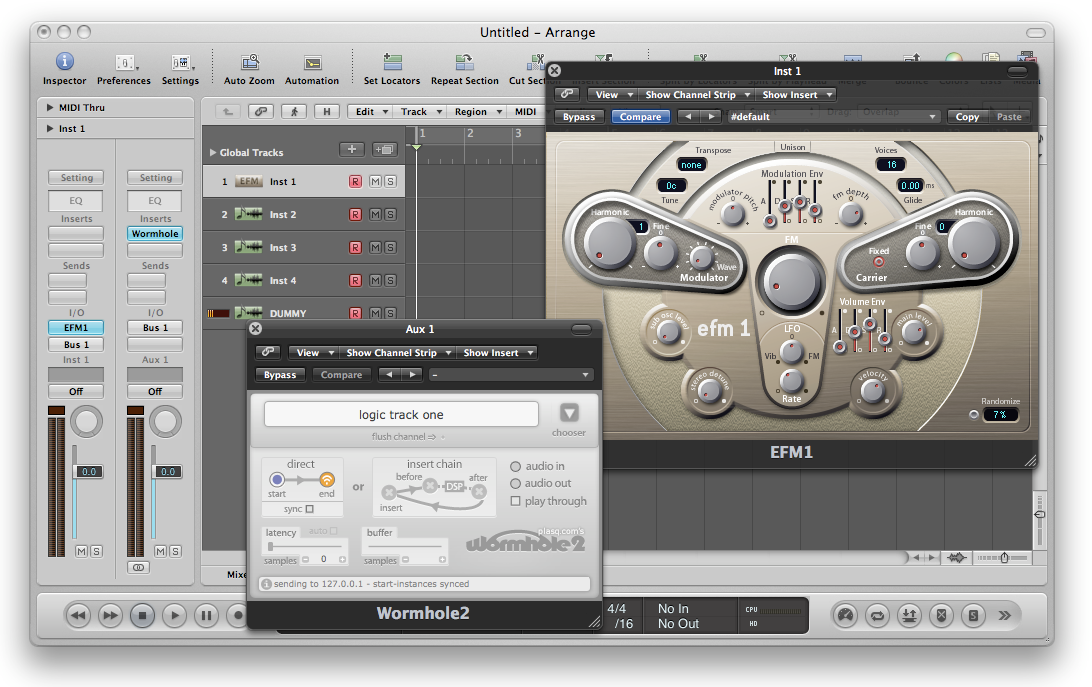Viewport: 1092px width, 687px height.
Task: Click the link icon in Inst 1 plugin window
Action: click(x=568, y=94)
